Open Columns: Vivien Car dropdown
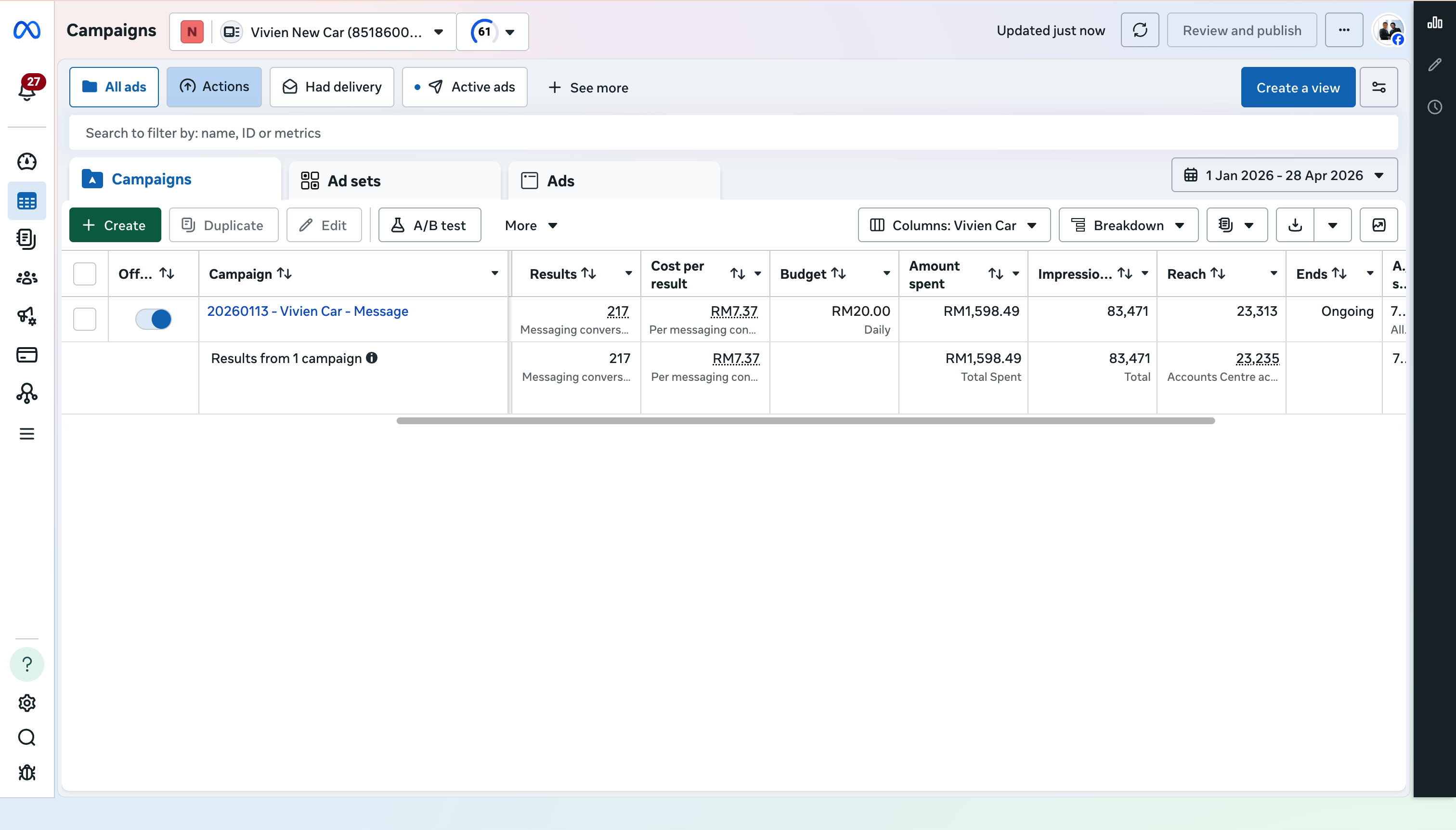This screenshot has width=1456, height=830. pyautogui.click(x=954, y=225)
